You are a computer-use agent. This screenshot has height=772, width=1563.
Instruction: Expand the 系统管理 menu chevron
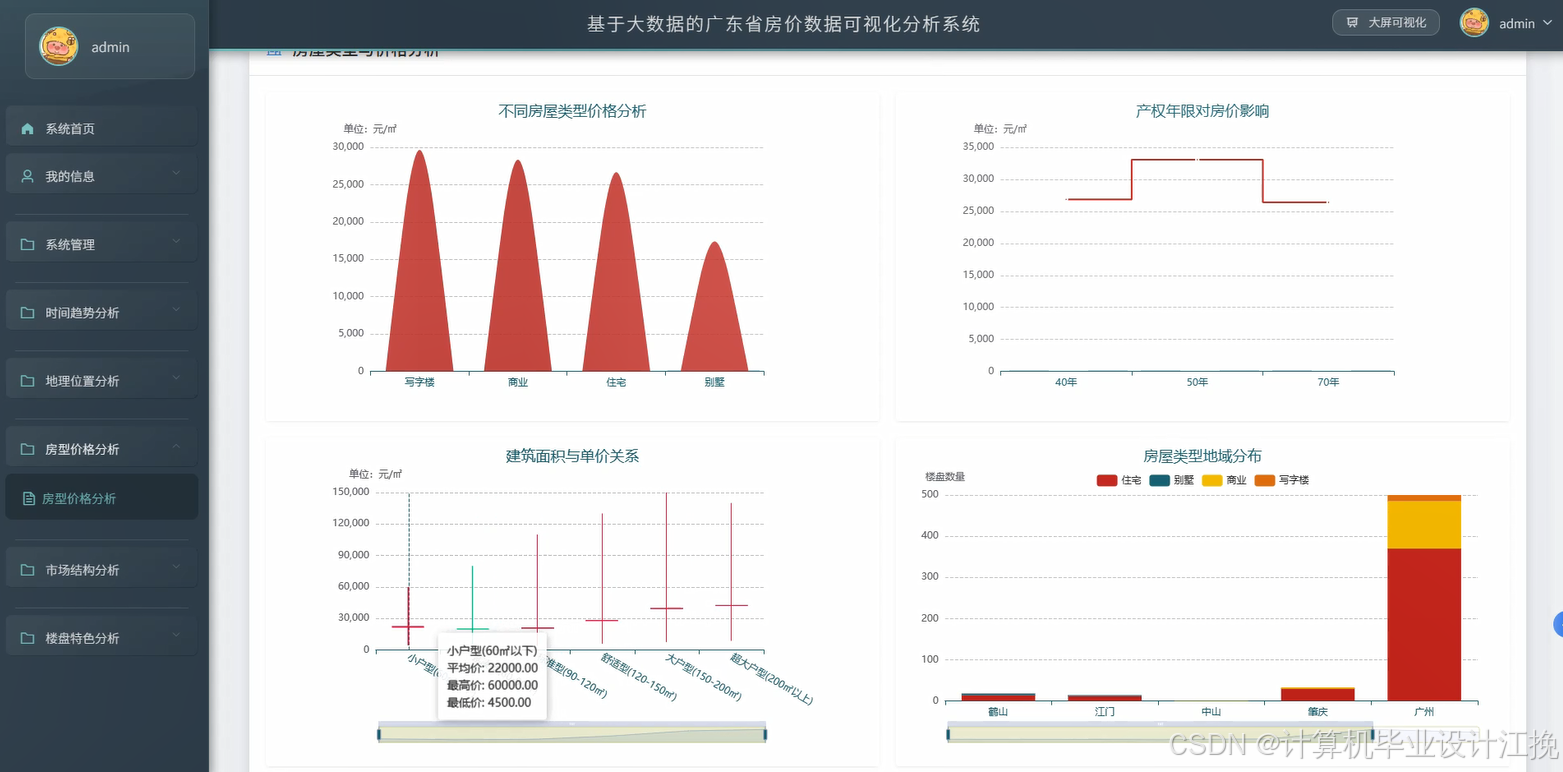point(176,241)
